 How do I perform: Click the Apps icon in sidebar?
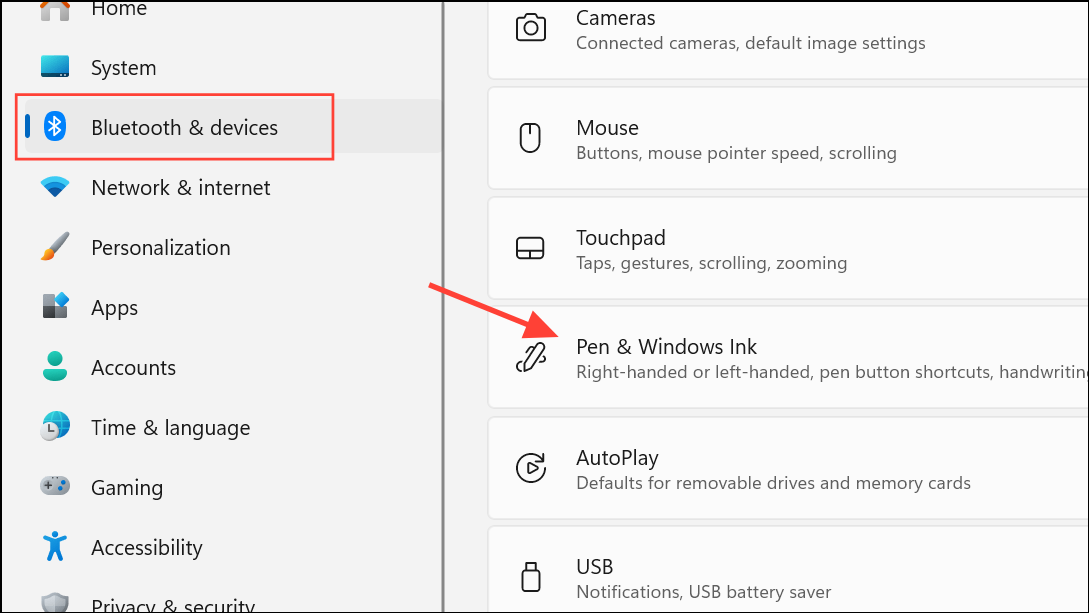[55, 306]
